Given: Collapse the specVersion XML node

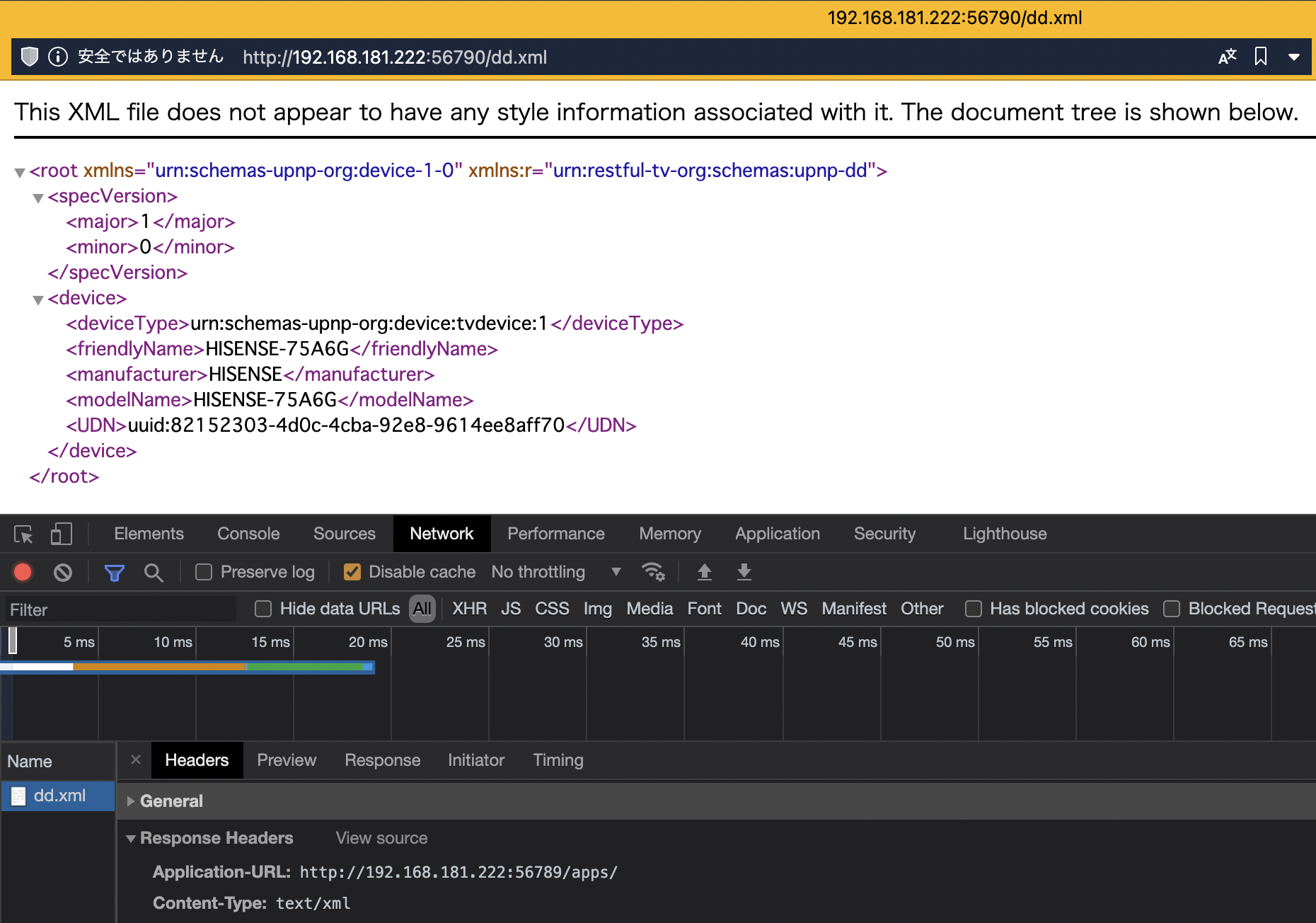Looking at the screenshot, I should 38,197.
